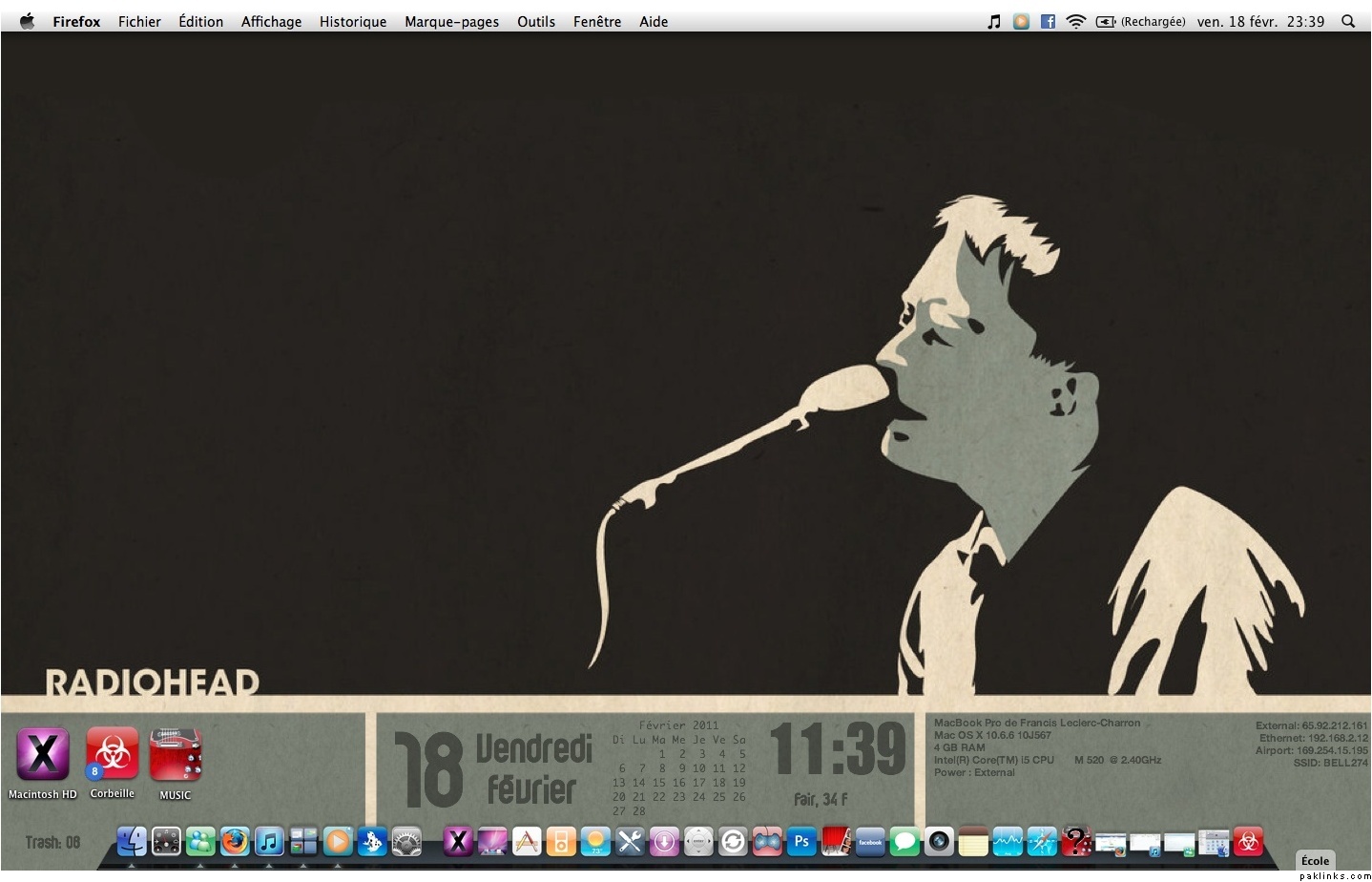
Task: Click the Spotlight search magnifier
Action: pyautogui.click(x=1348, y=21)
